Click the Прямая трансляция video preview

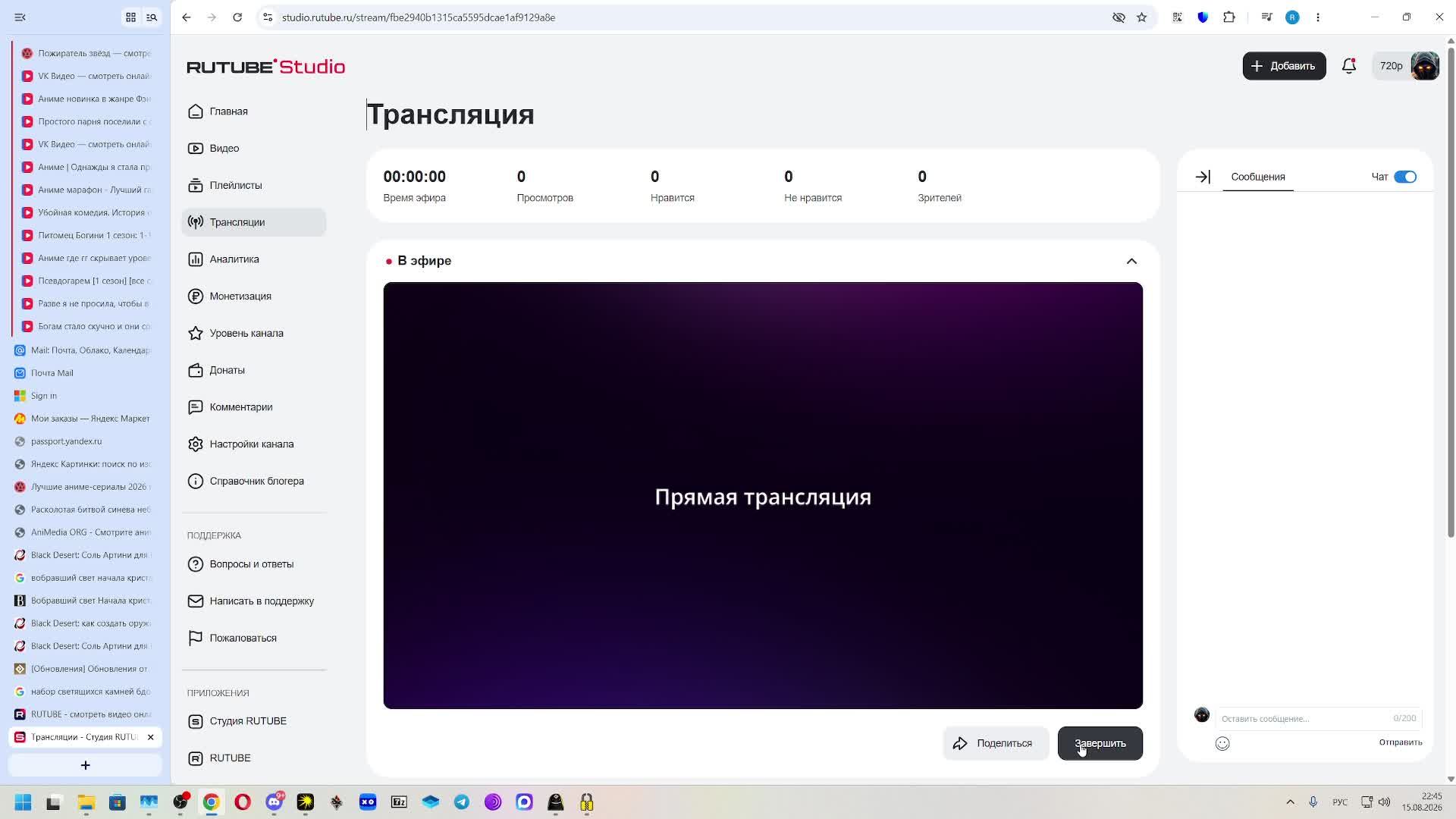[763, 496]
